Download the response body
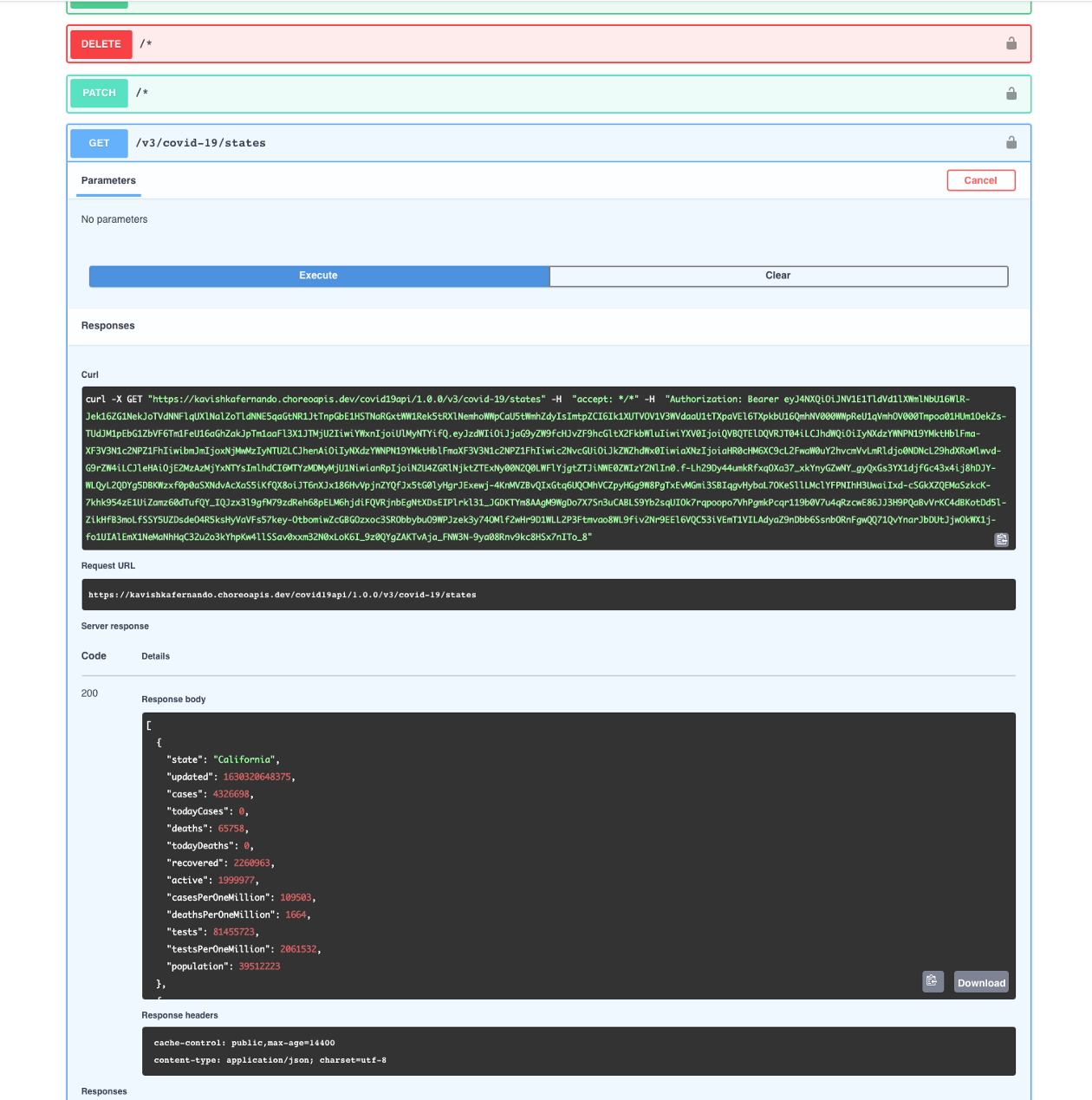Screen dimensions: 1092x1100 pos(981,982)
